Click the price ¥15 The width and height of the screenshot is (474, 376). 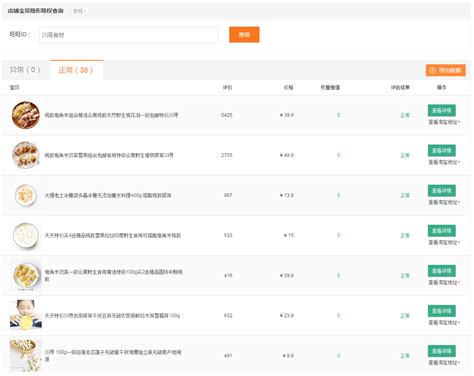click(289, 235)
